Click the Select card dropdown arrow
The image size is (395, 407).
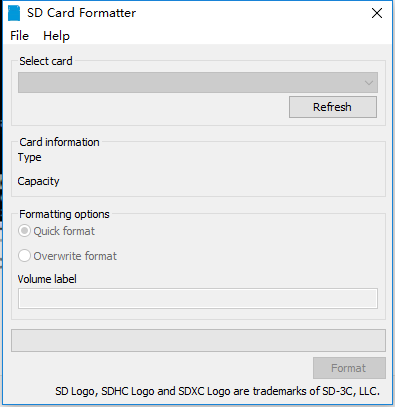pyautogui.click(x=368, y=82)
